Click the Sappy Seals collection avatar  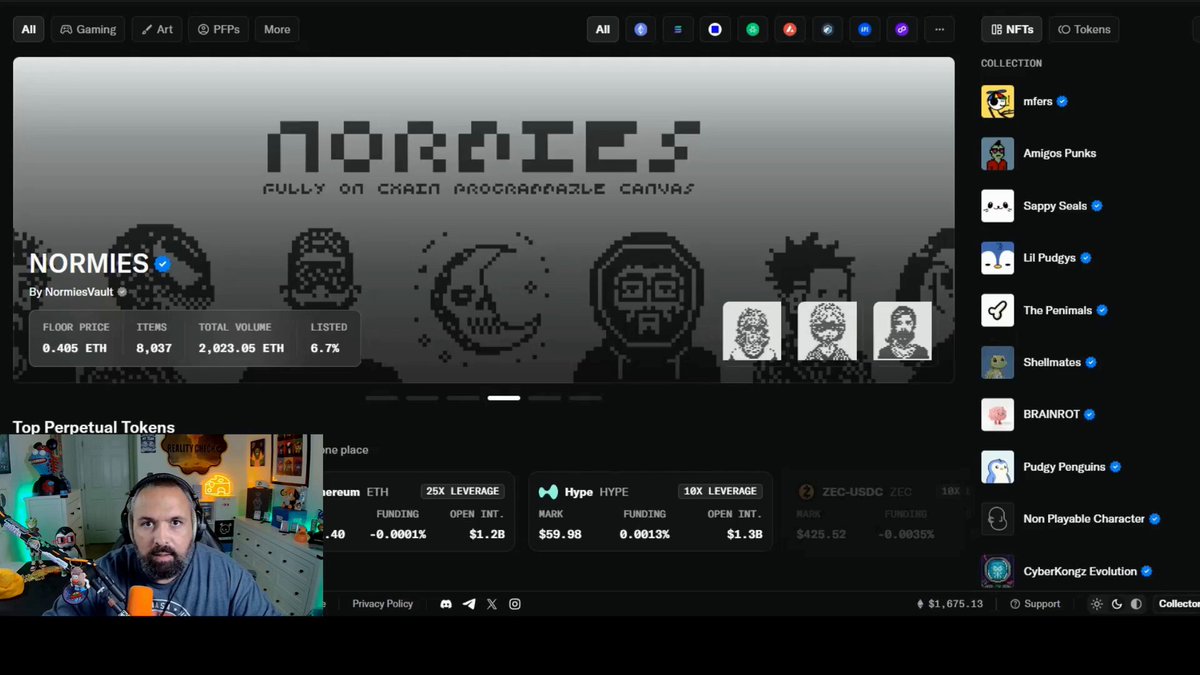pyautogui.click(x=997, y=205)
